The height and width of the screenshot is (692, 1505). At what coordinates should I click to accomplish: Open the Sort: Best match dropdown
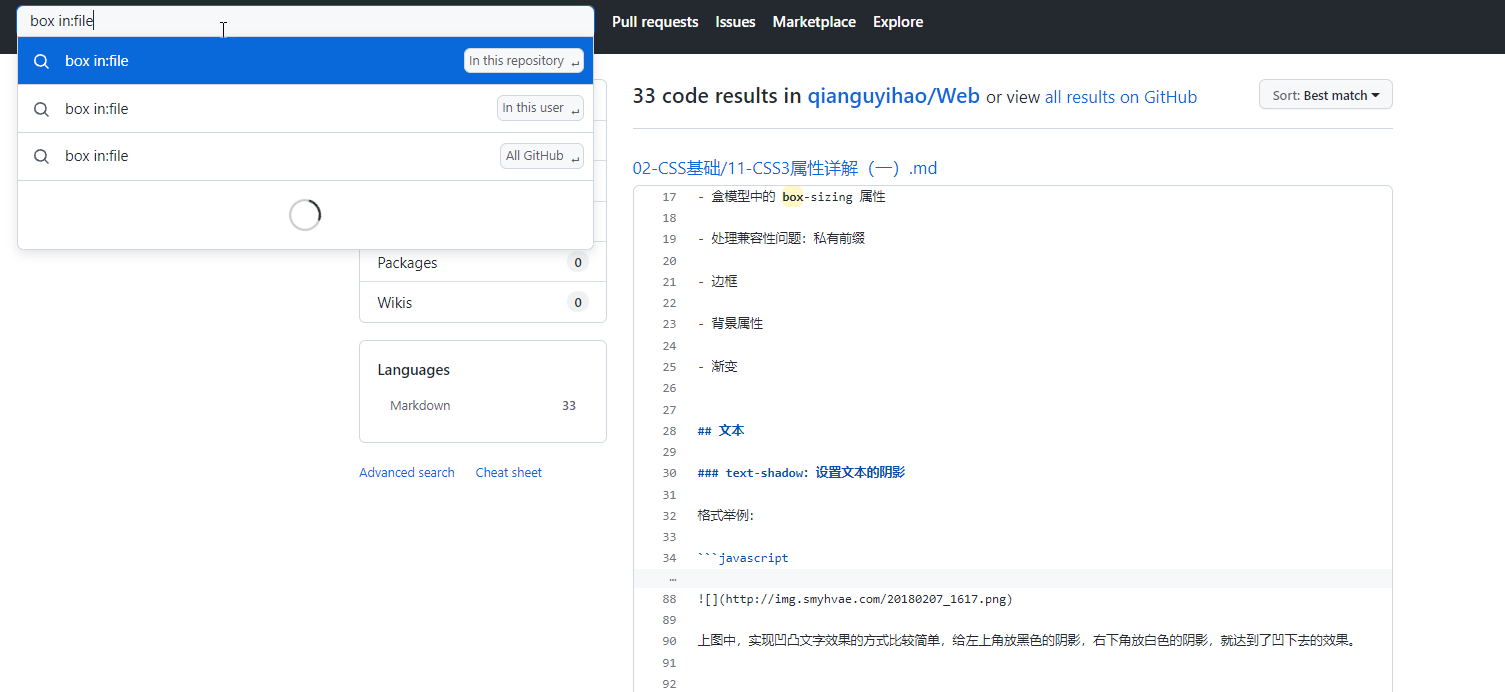click(1325, 94)
